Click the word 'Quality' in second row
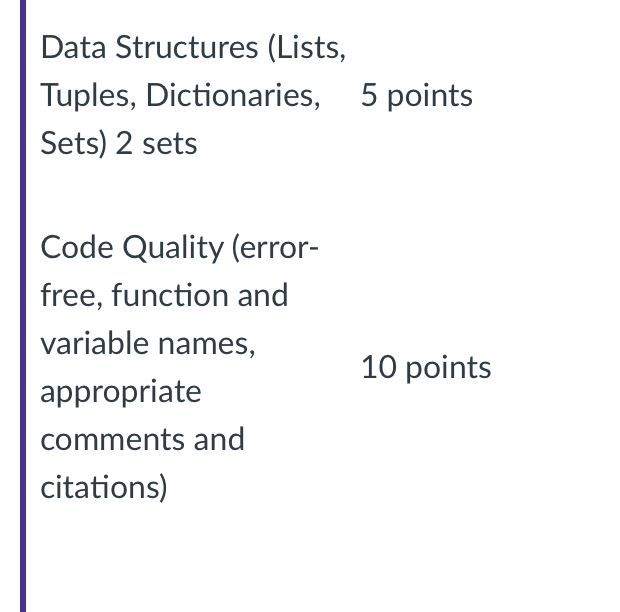Viewport: 620px width, 612px height. coord(173,249)
